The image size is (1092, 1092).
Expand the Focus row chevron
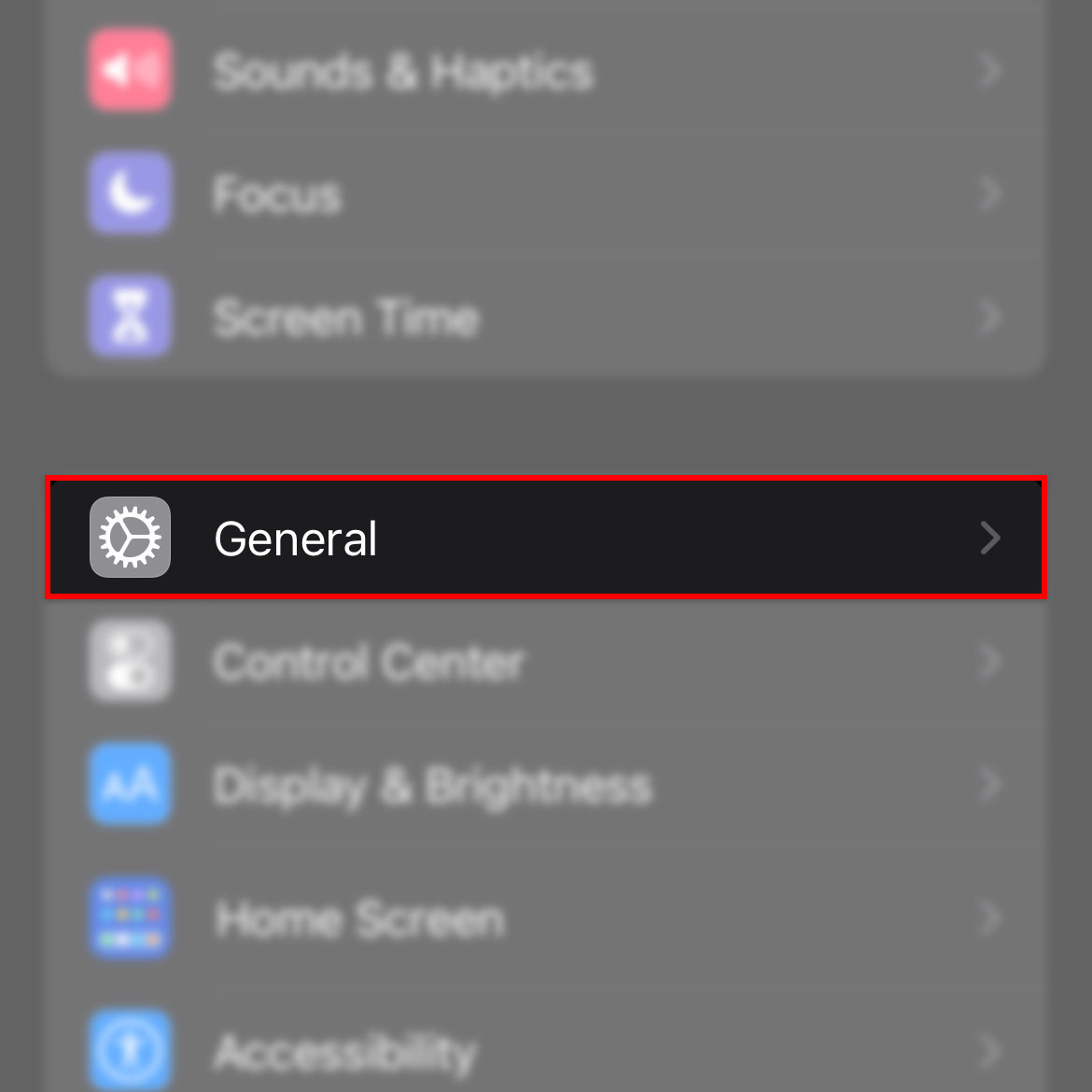click(x=990, y=193)
